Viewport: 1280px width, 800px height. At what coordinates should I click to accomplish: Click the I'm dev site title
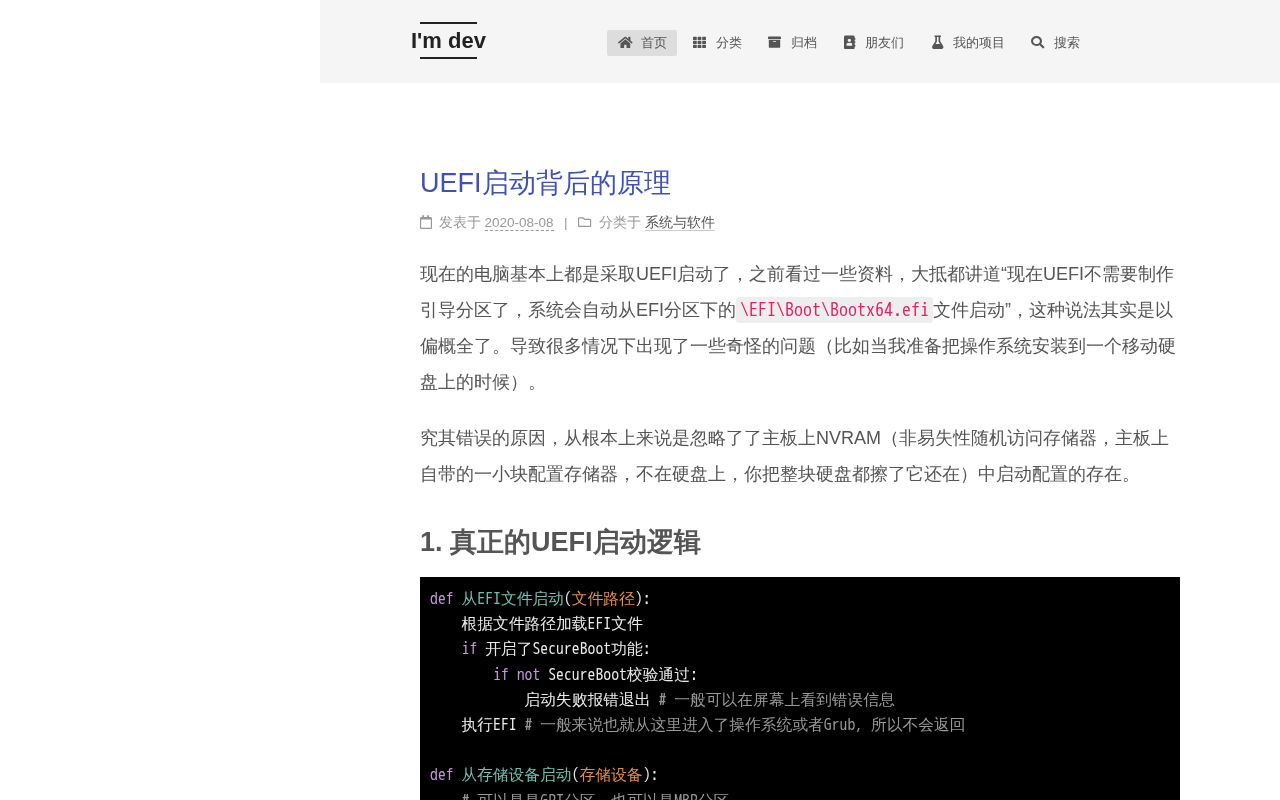(448, 41)
